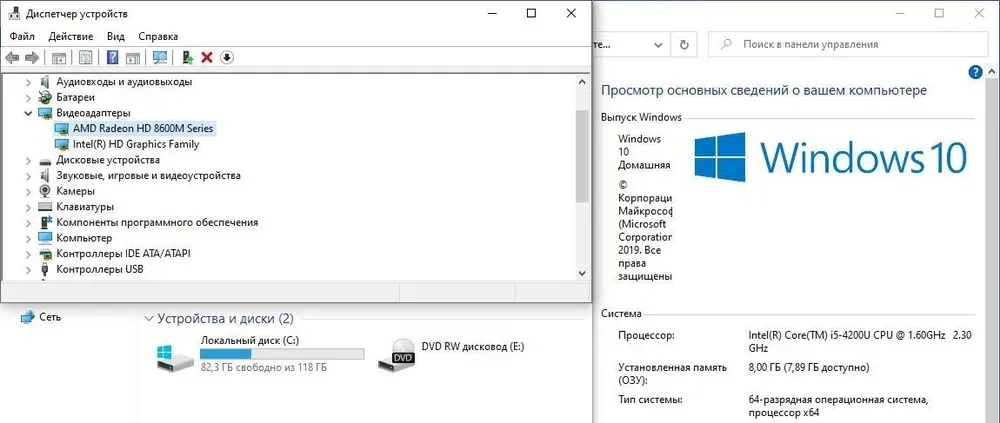This screenshot has height=423, width=1000.
Task: Click the device tree vertical scrollbar
Action: click(x=583, y=155)
